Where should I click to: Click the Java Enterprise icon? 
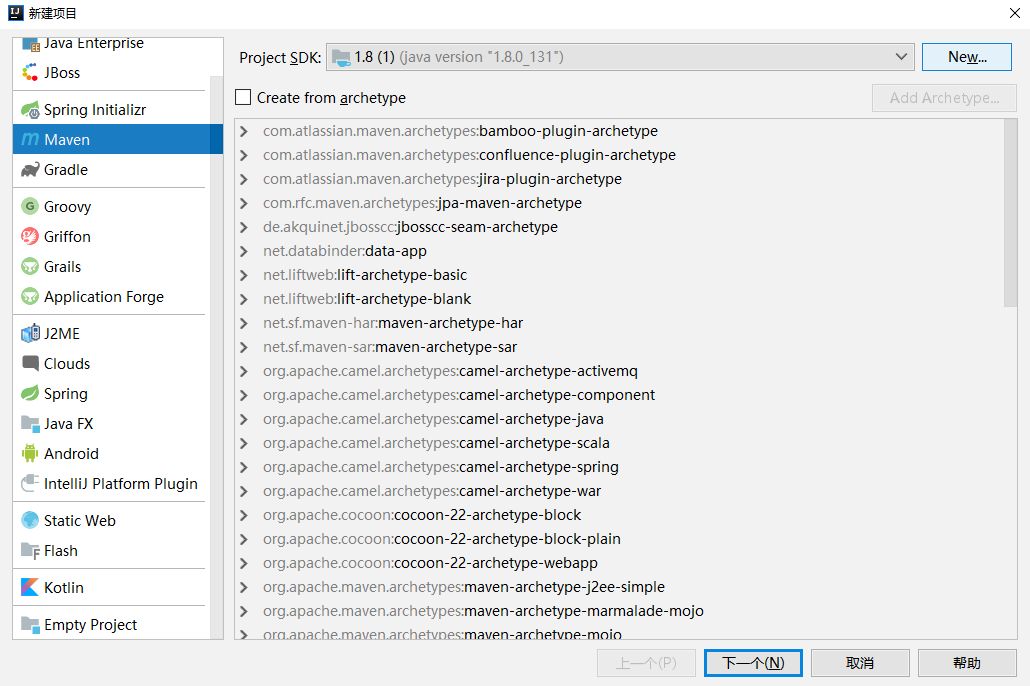(31, 45)
